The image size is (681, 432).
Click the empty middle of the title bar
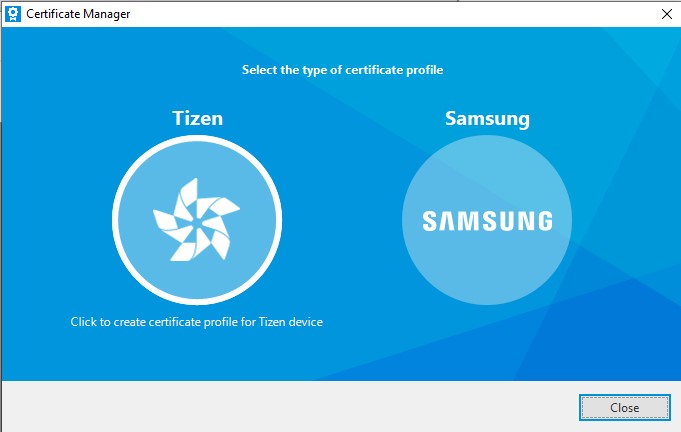click(x=380, y=14)
